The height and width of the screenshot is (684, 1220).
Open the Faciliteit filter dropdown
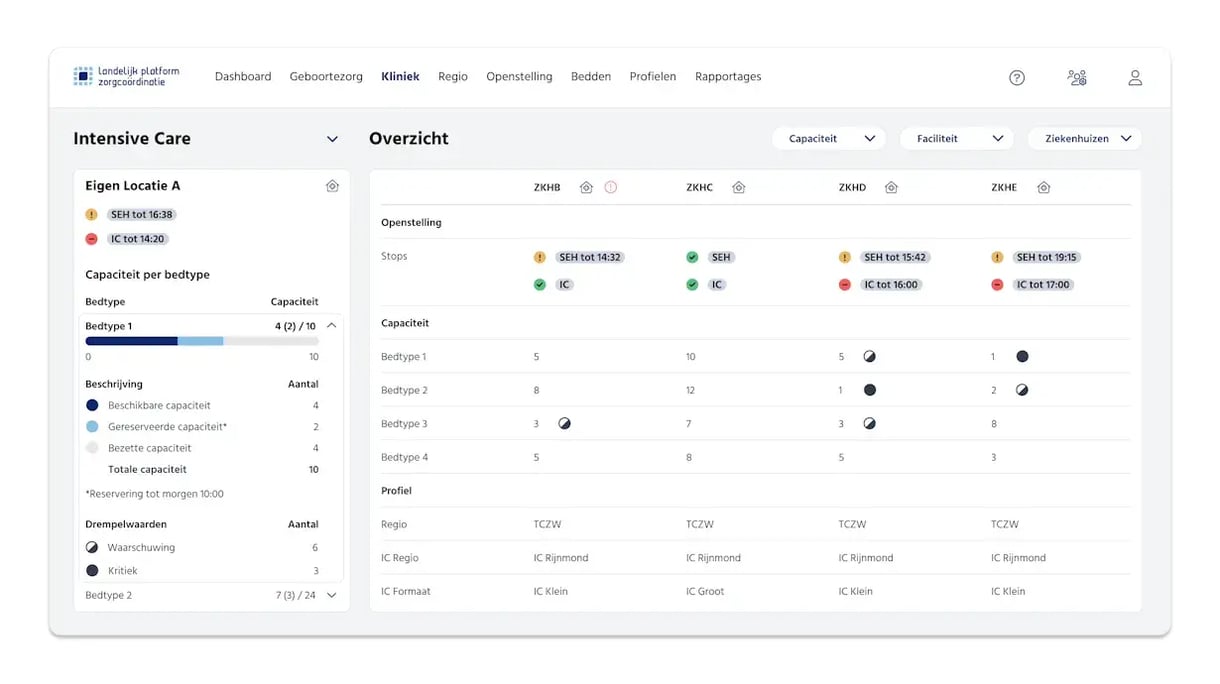coord(957,139)
